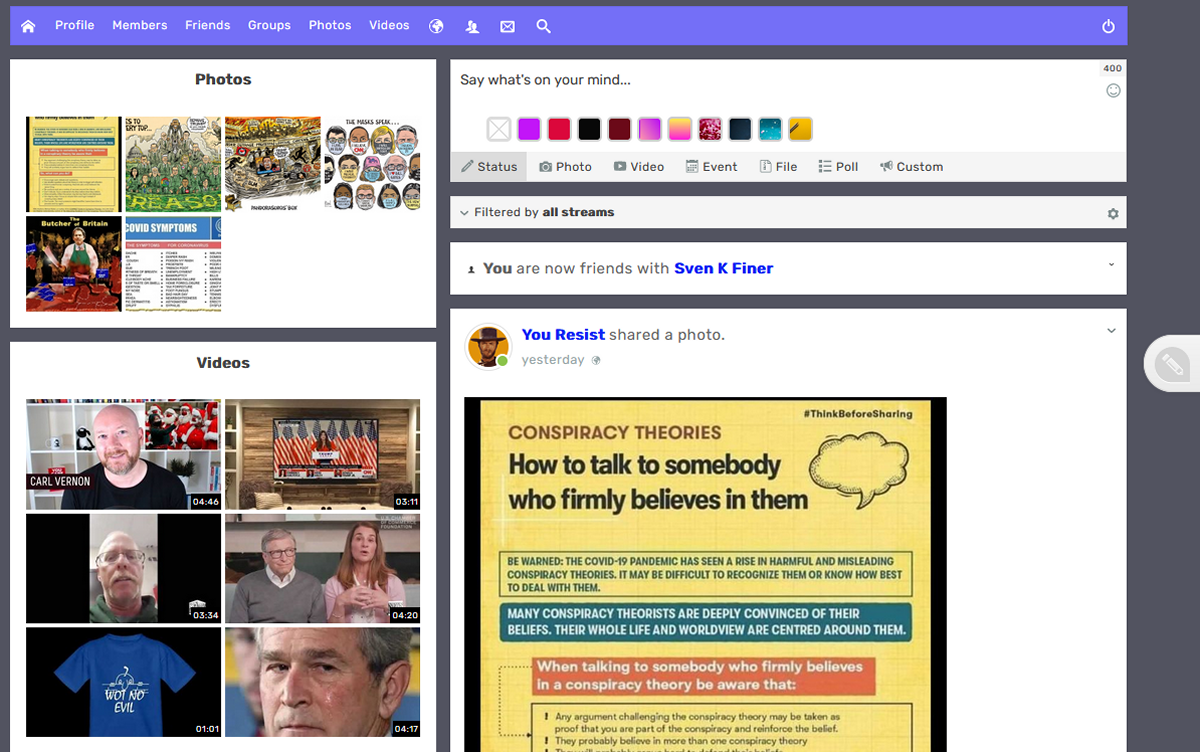This screenshot has width=1200, height=752.
Task: Choose the yellow-to-pink gradient background
Action: 680,129
